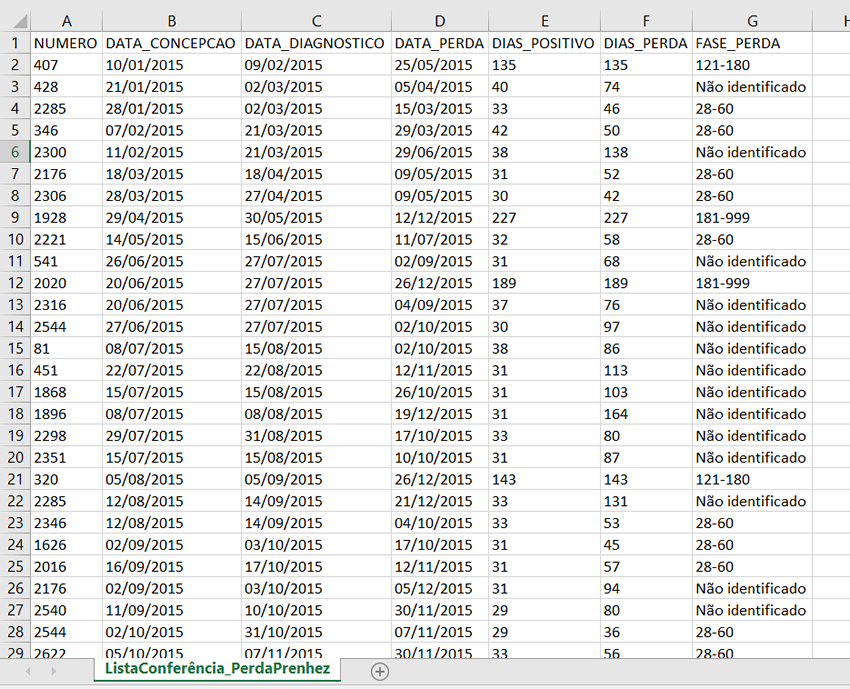Select column B by its header
The height and width of the screenshot is (689, 850).
coord(172,21)
